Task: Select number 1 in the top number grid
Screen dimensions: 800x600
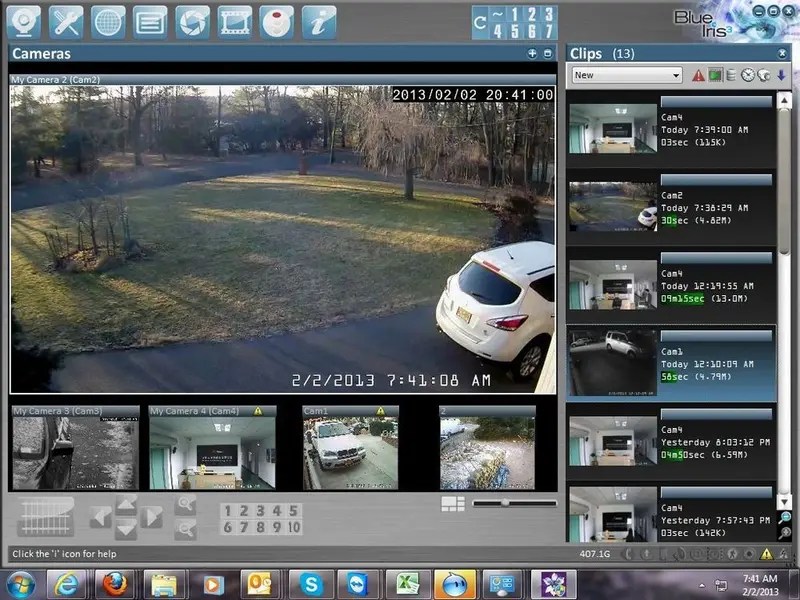Action: pyautogui.click(x=514, y=14)
